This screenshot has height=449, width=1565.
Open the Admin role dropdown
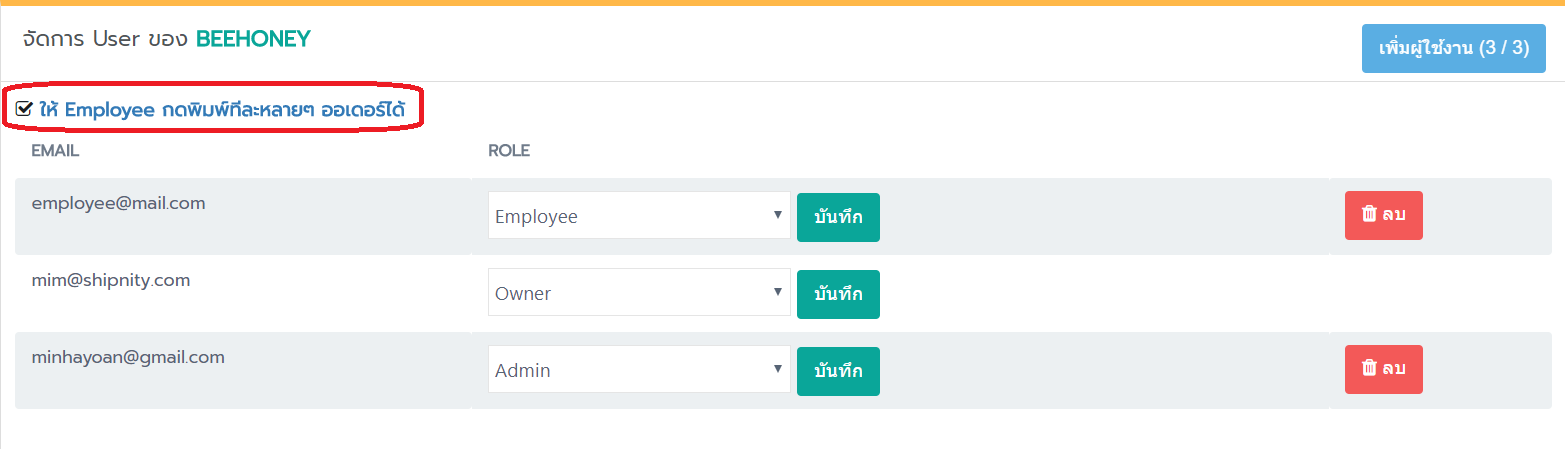[x=639, y=370]
